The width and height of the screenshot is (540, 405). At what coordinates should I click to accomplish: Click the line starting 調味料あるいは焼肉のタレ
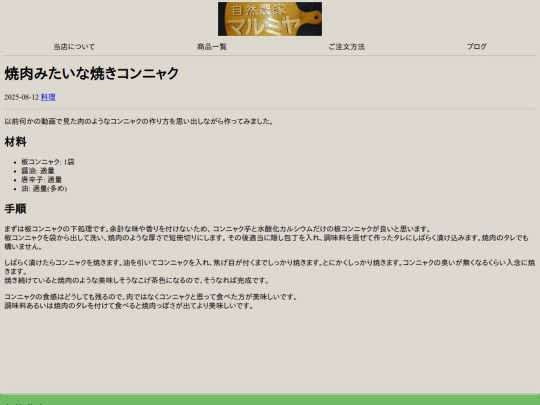tap(129, 306)
